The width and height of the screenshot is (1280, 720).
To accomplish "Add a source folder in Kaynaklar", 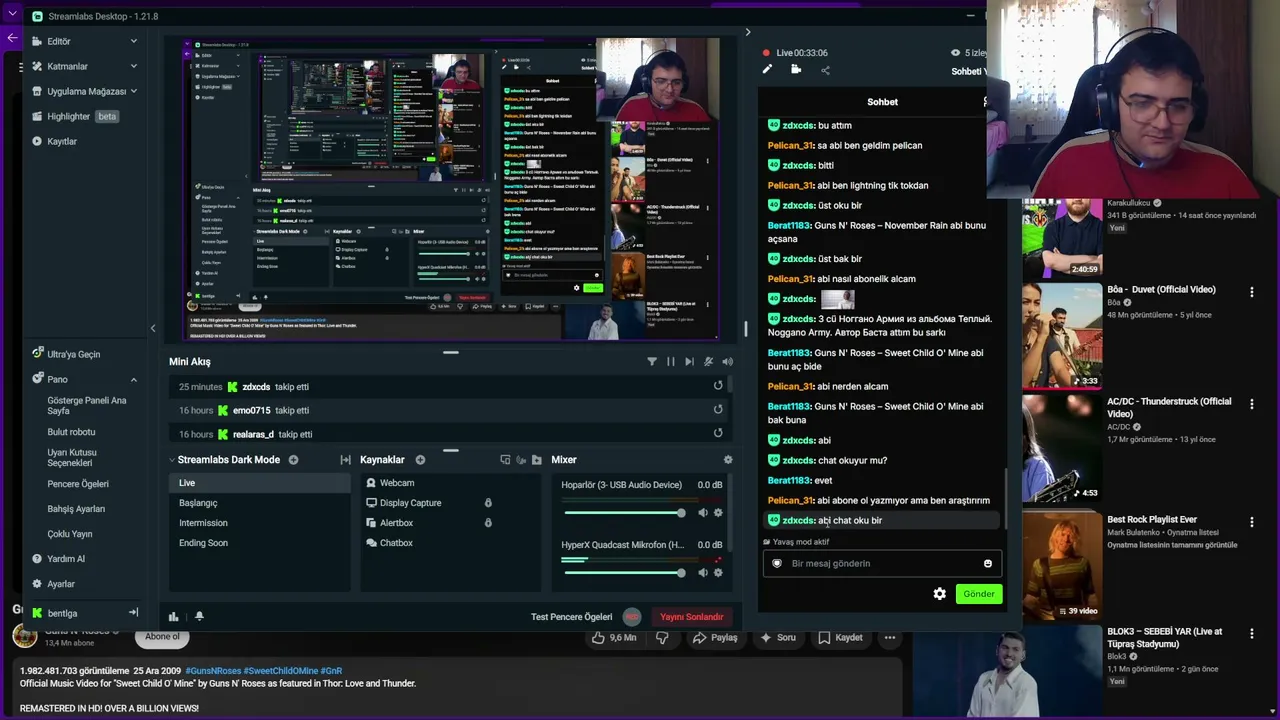I will click(x=537, y=460).
